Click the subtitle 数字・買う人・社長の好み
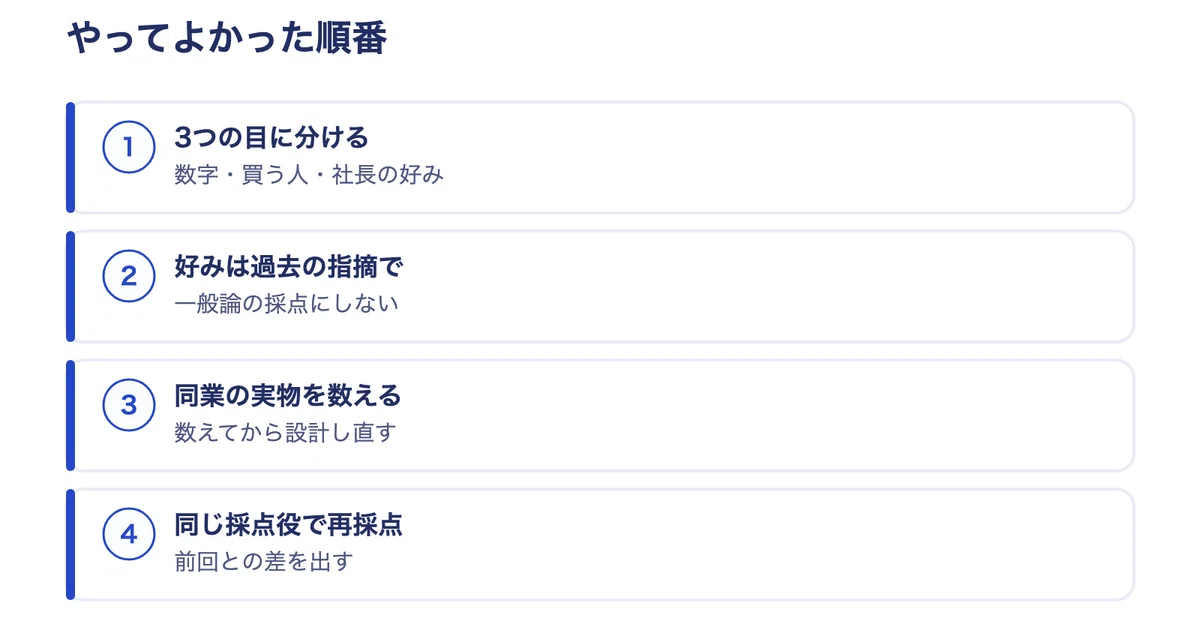Viewport: 1200px width, 639px height. [309, 175]
